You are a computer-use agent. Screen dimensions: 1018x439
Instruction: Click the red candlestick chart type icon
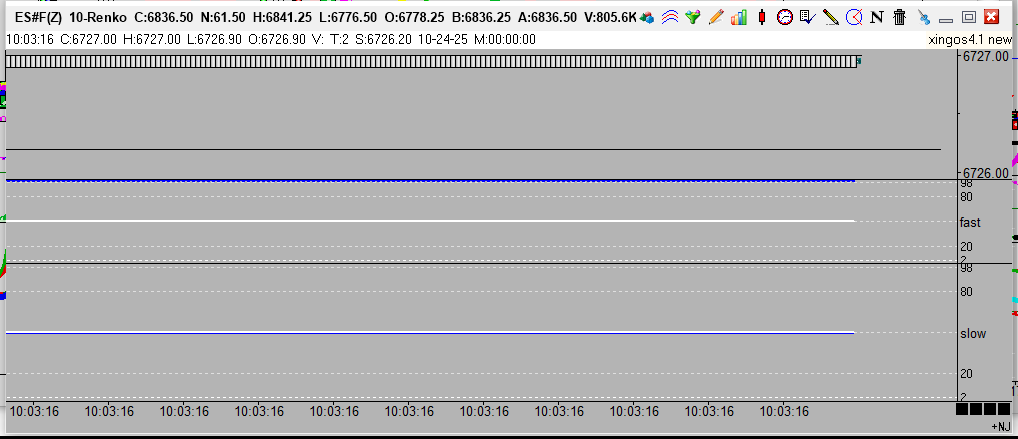point(762,17)
